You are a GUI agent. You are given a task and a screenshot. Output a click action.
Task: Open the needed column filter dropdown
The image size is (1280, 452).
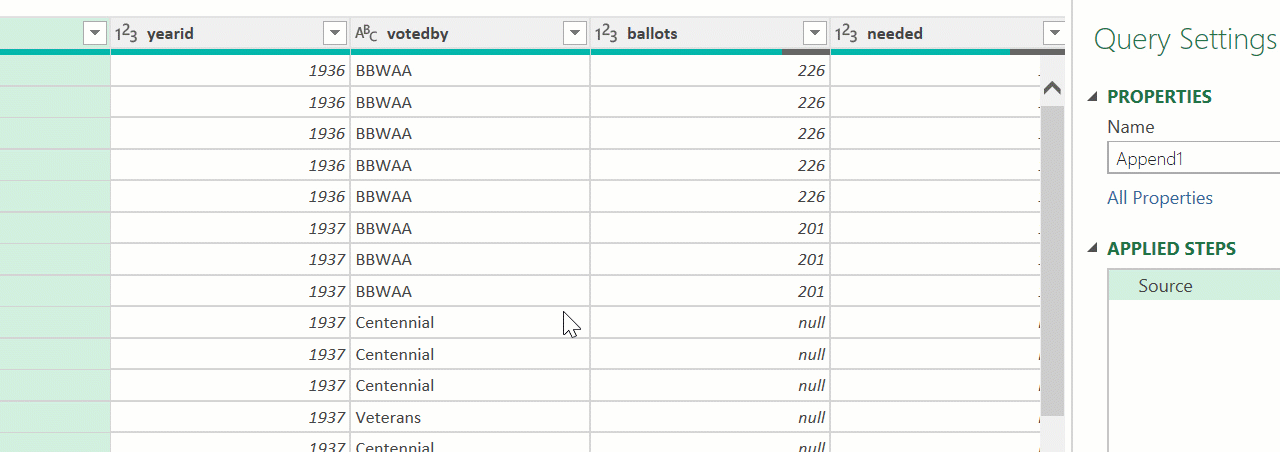coord(1053,34)
